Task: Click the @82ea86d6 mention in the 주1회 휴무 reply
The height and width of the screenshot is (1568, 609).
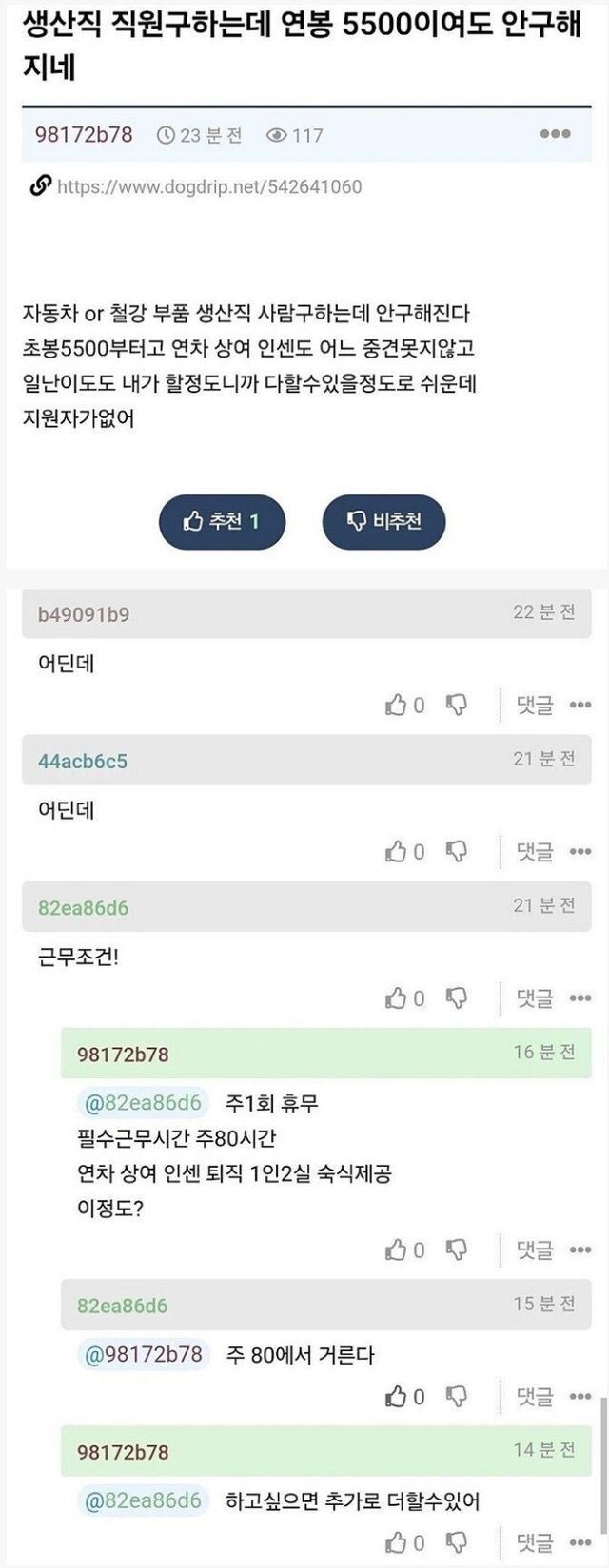Action: (x=144, y=1103)
